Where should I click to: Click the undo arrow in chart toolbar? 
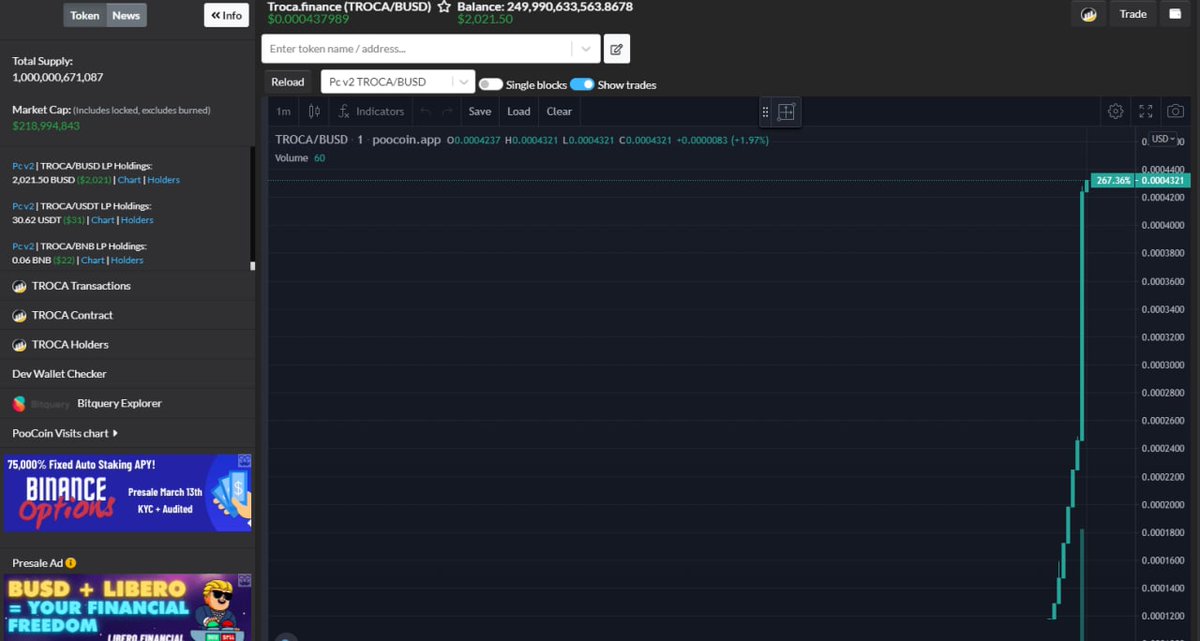(x=425, y=111)
